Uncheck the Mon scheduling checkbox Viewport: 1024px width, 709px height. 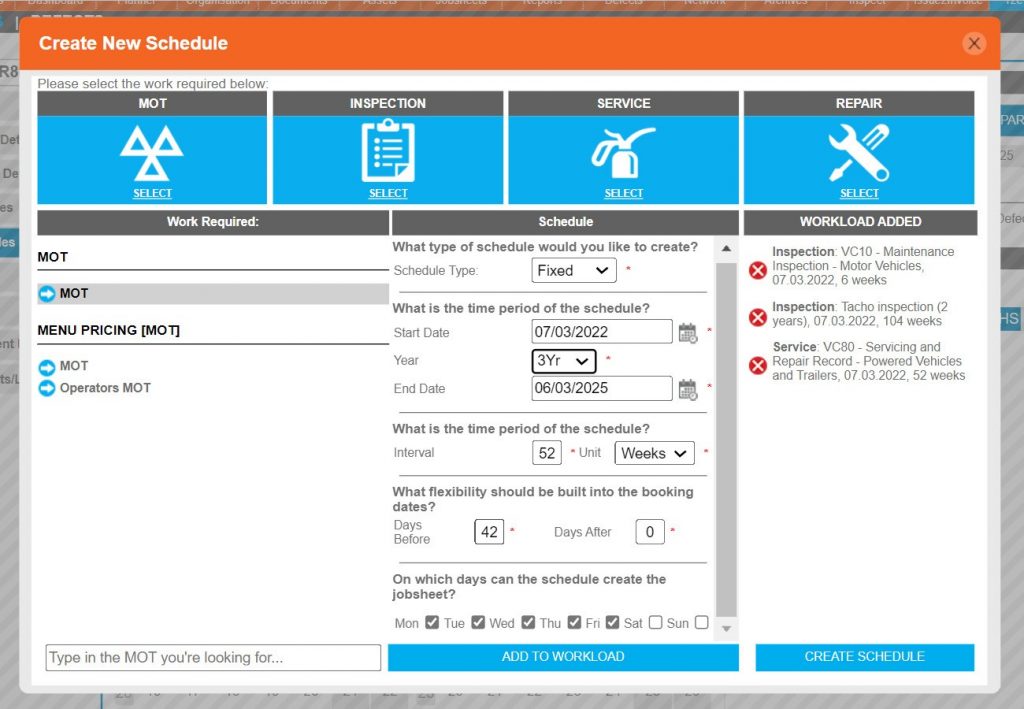click(x=431, y=622)
